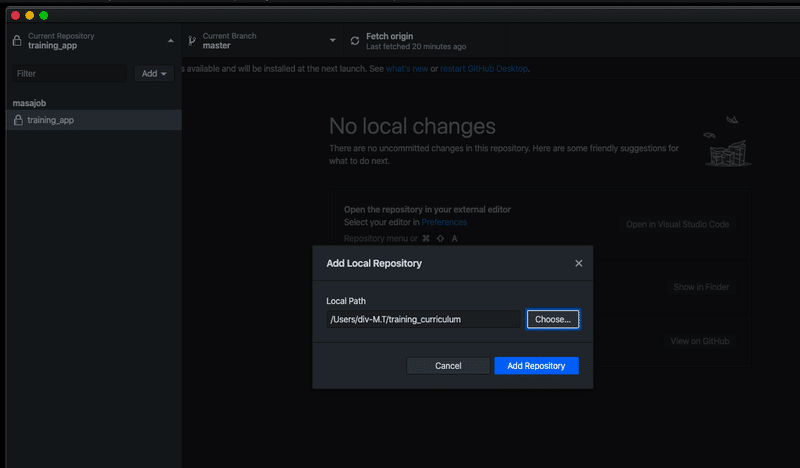Click the Add Local Repository title text

point(374,263)
